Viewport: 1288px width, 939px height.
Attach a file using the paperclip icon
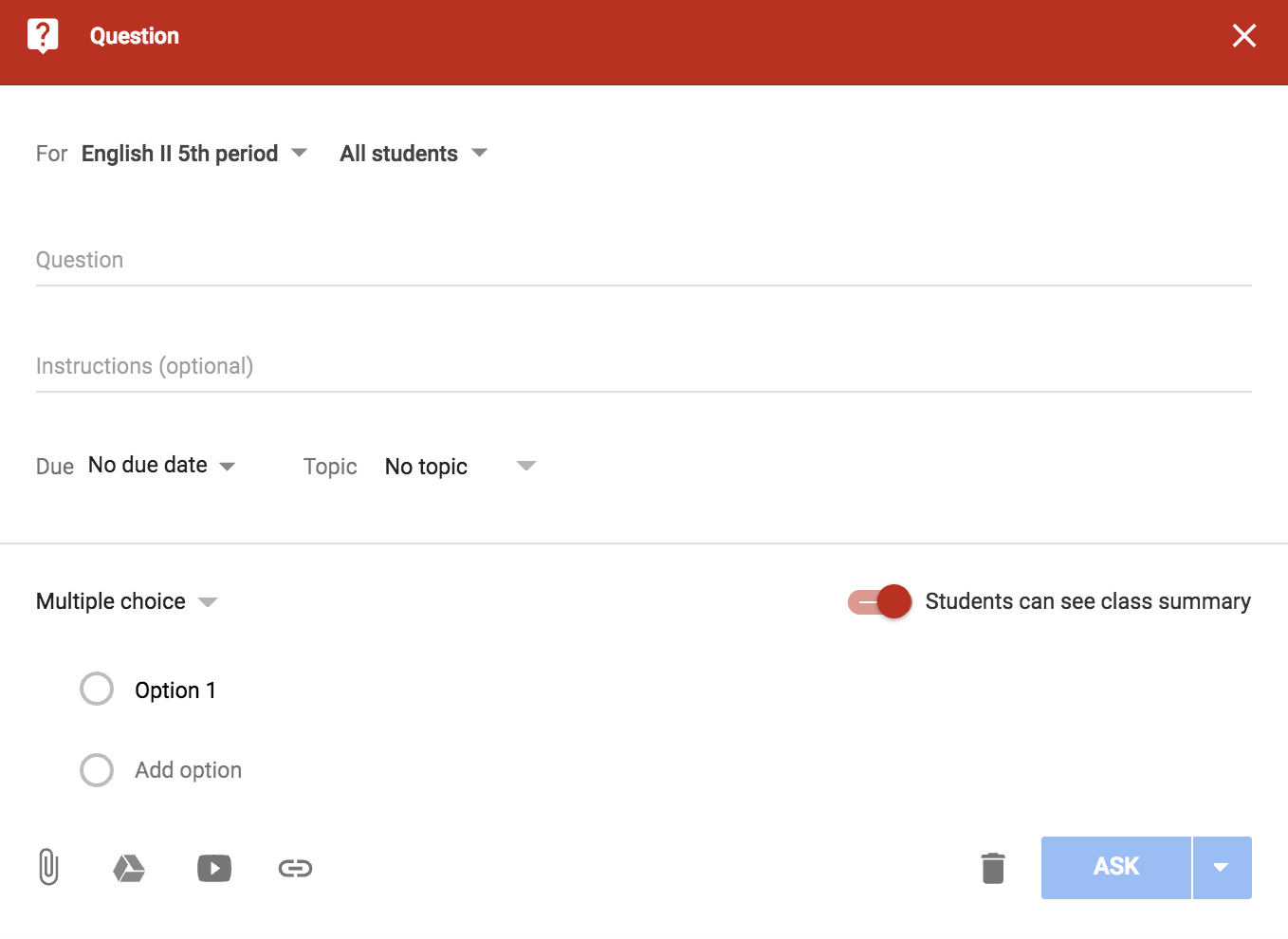47,867
